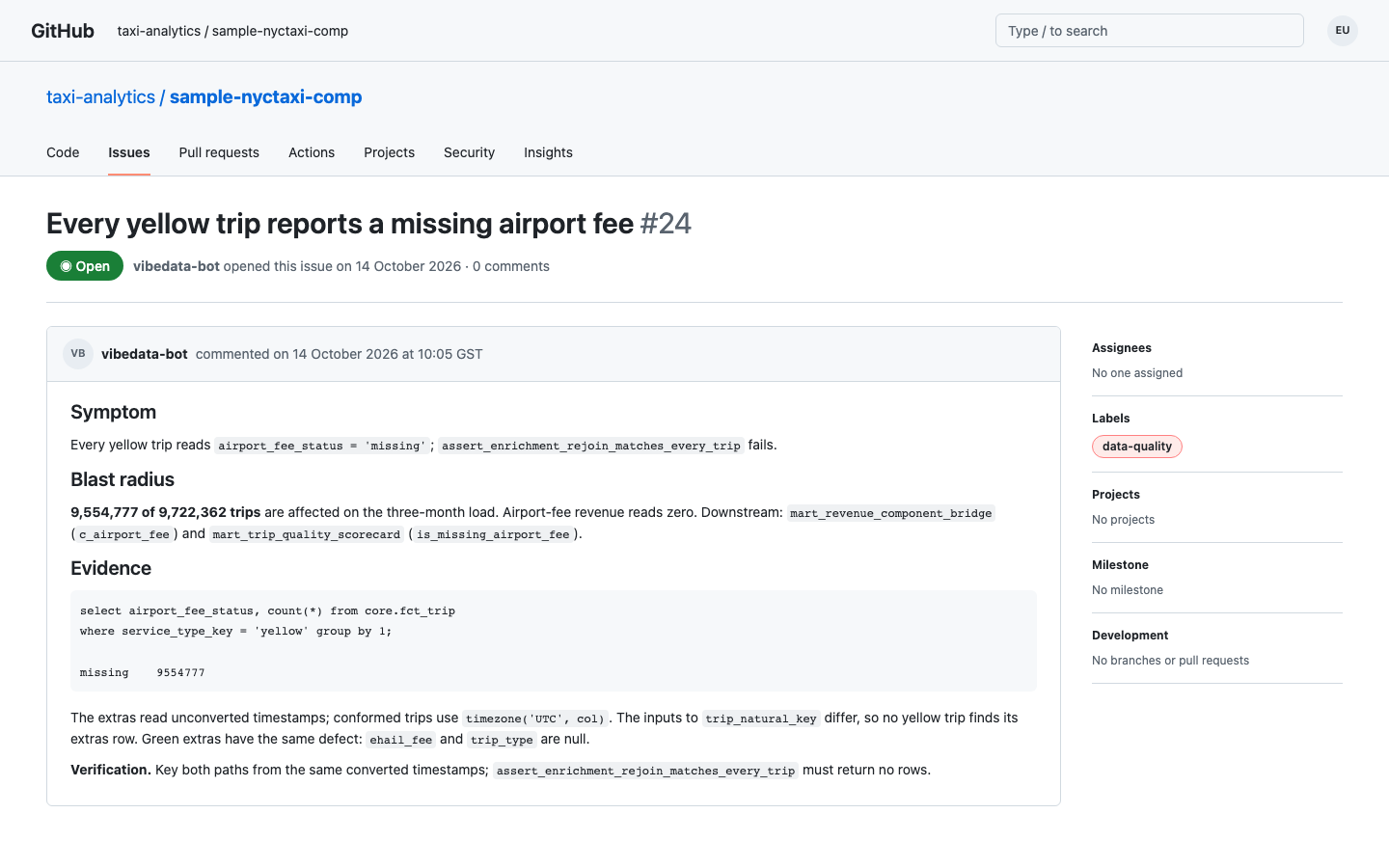This screenshot has width=1389, height=868.
Task: Open the Security tab
Action: pos(469,152)
